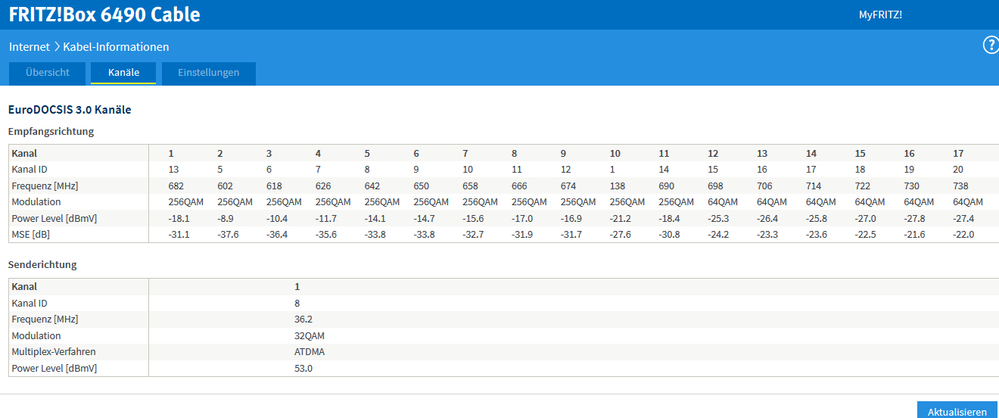Click the Kabel-Informationen breadcrumb
This screenshot has width=999, height=418.
116,47
